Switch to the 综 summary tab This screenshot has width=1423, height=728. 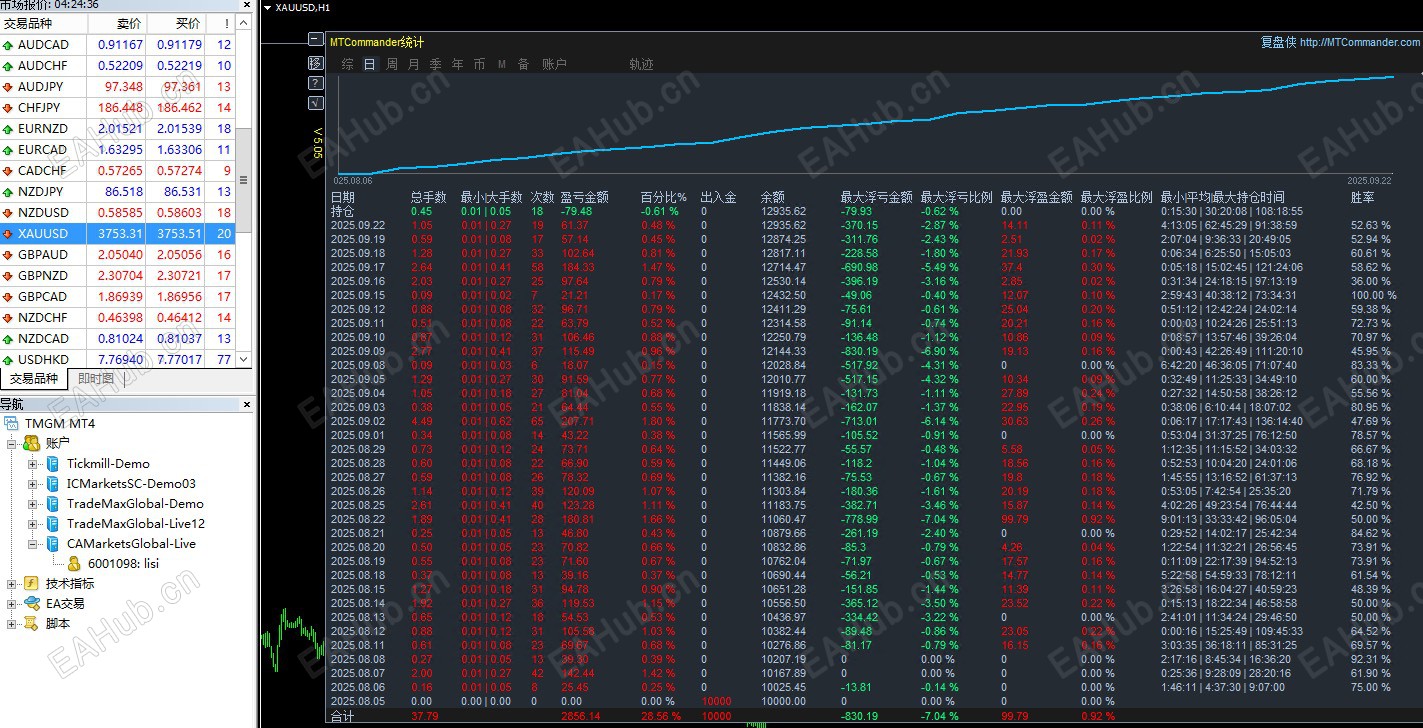(x=347, y=64)
